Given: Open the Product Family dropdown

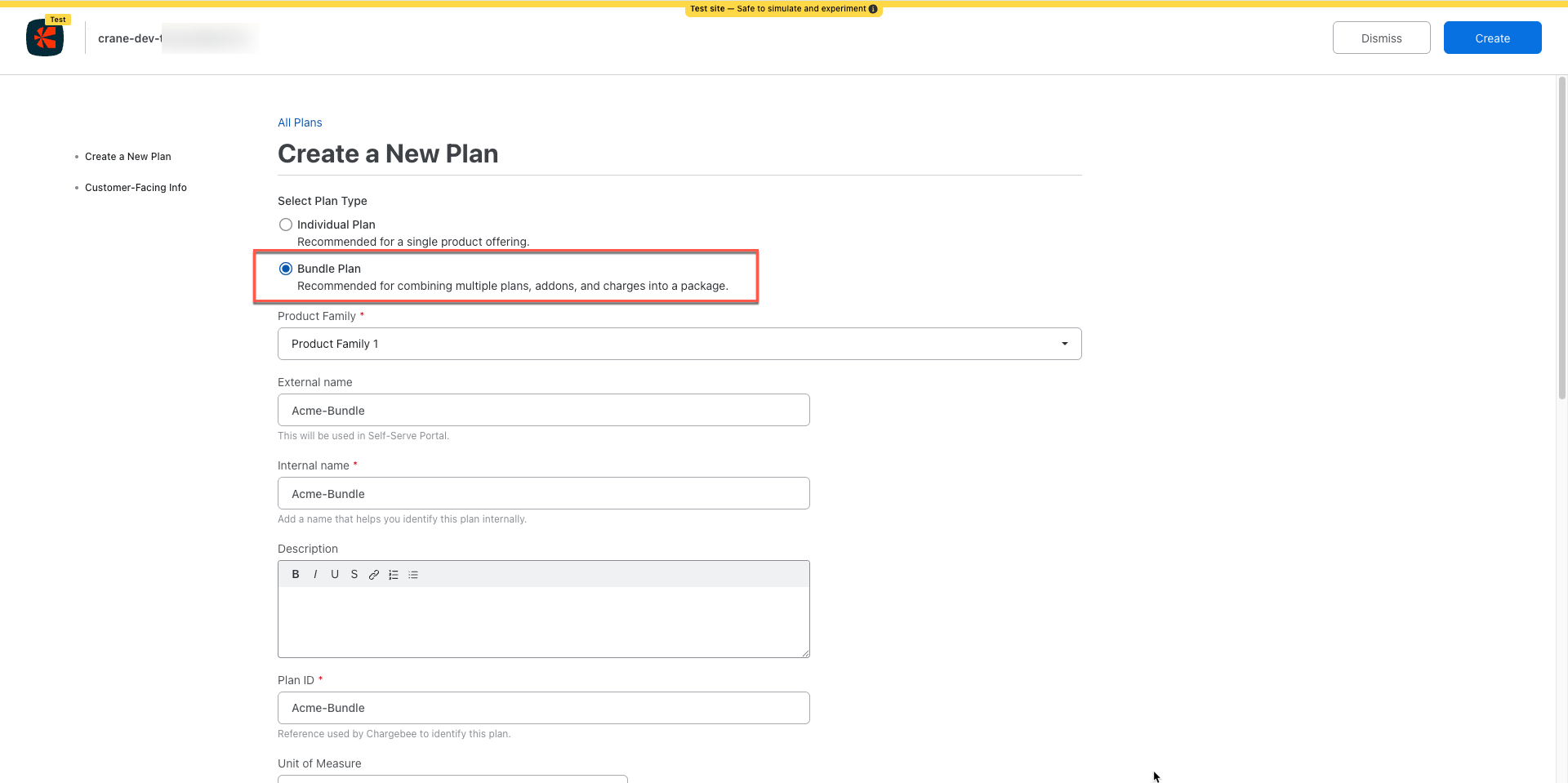Looking at the screenshot, I should coord(679,344).
